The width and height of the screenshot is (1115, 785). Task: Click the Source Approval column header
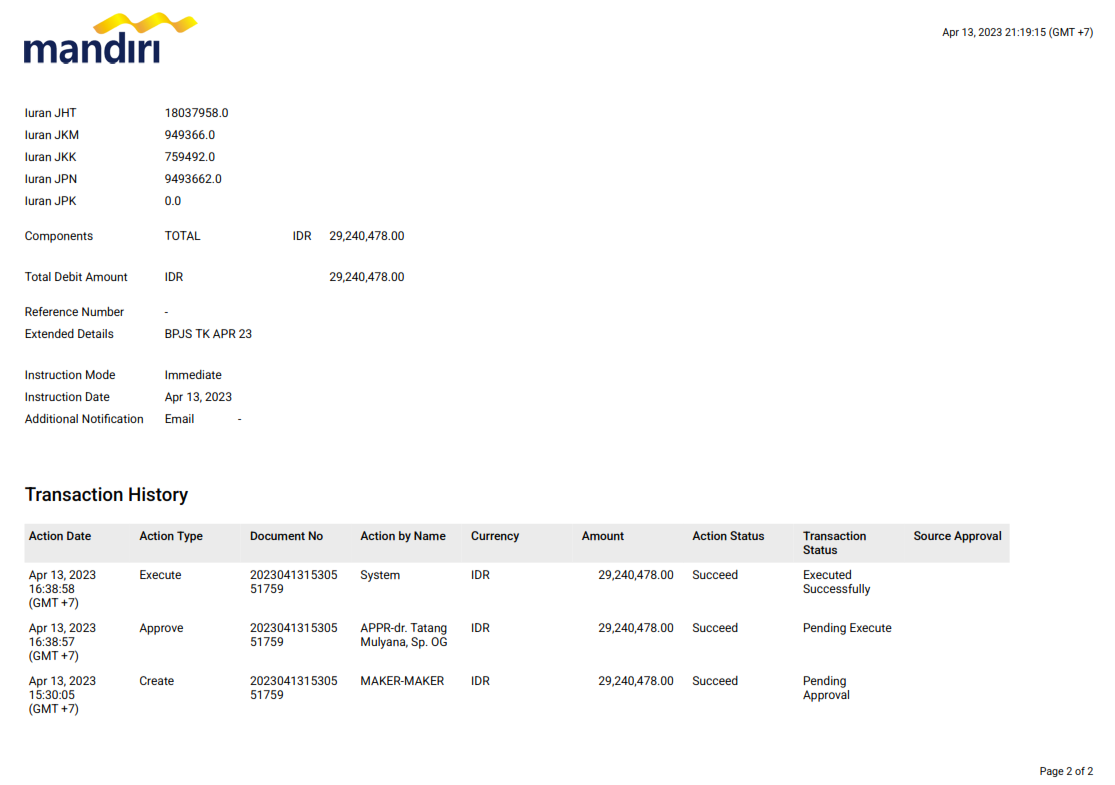[957, 536]
